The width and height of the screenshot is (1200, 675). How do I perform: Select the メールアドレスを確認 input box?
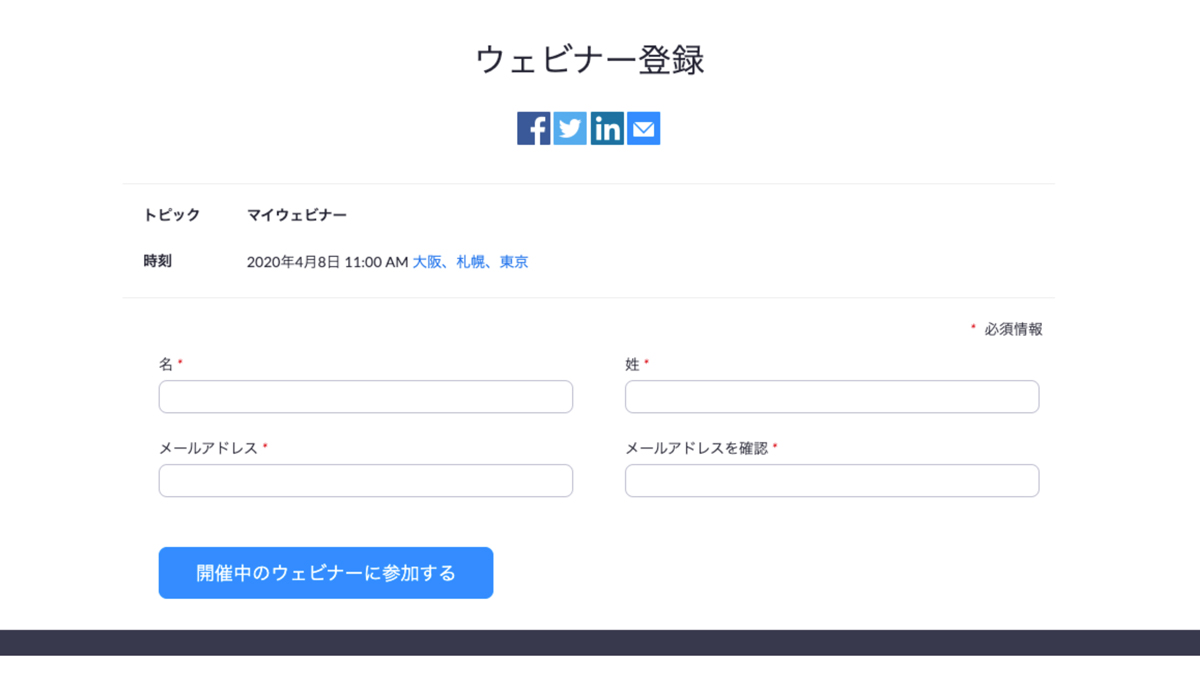[832, 480]
